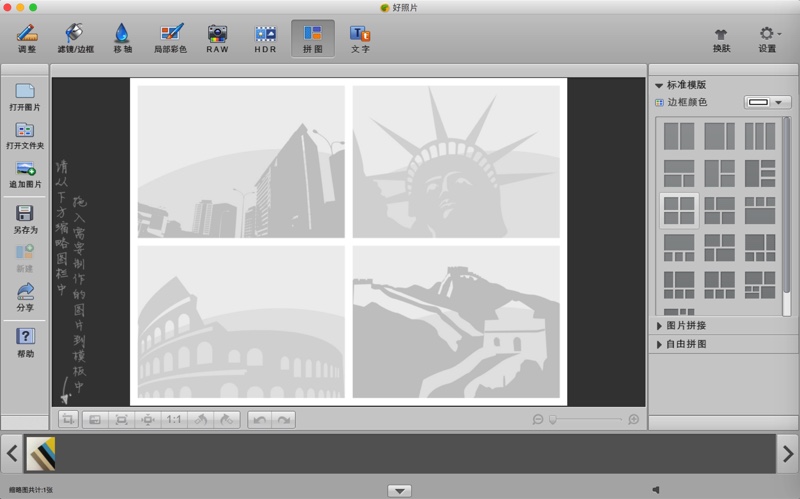Click the undo arrow
The height and width of the screenshot is (499, 800).
(x=260, y=419)
